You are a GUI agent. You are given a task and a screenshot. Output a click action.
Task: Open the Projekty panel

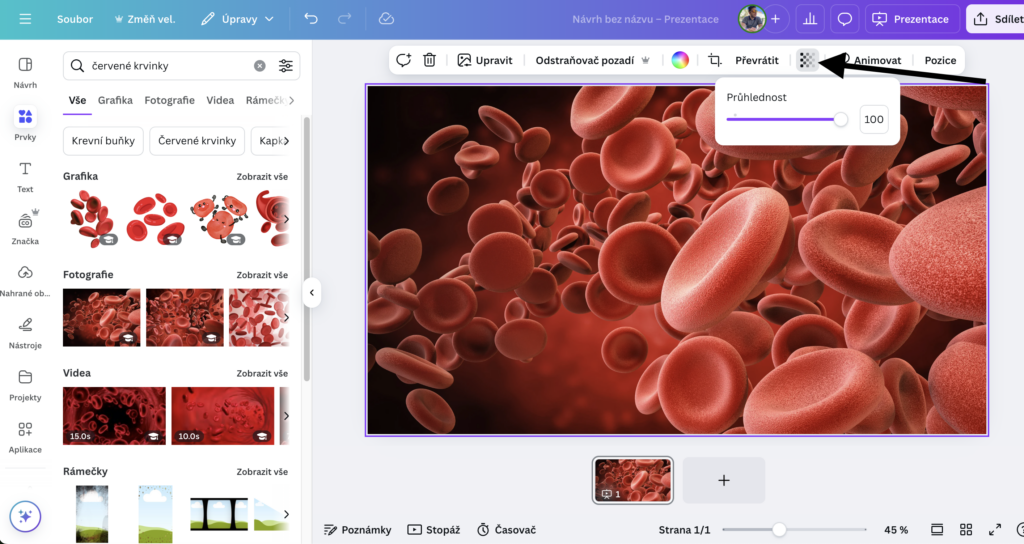(x=25, y=385)
